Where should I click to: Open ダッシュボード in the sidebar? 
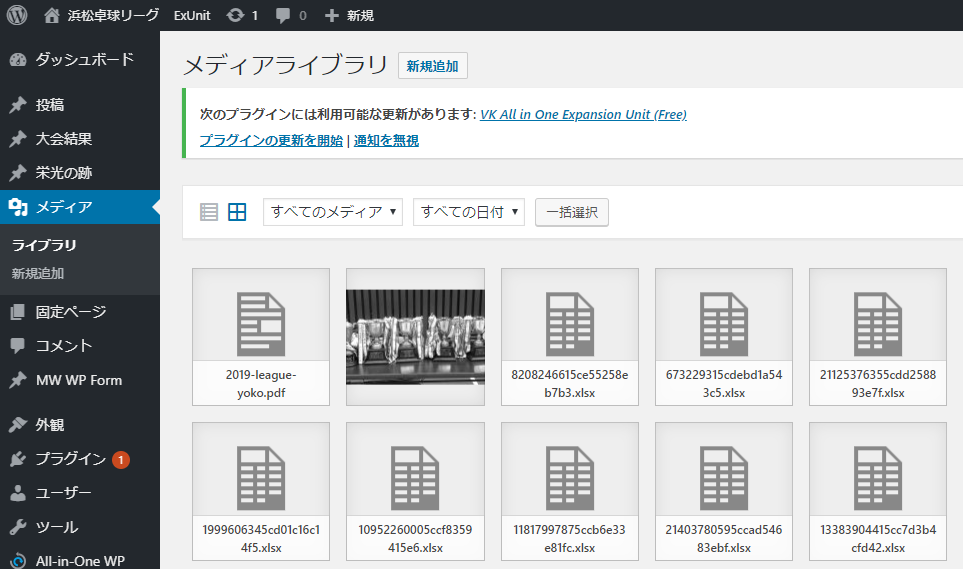click(84, 59)
